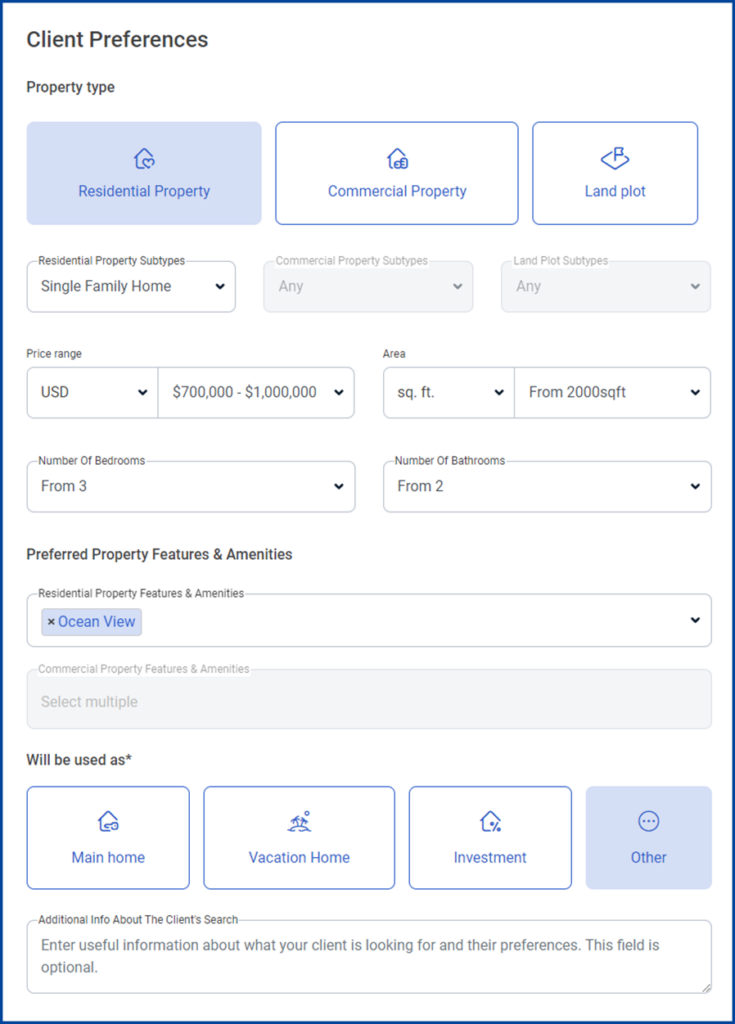
Task: Open Land Plot Subtypes dropdown
Action: coord(606,287)
